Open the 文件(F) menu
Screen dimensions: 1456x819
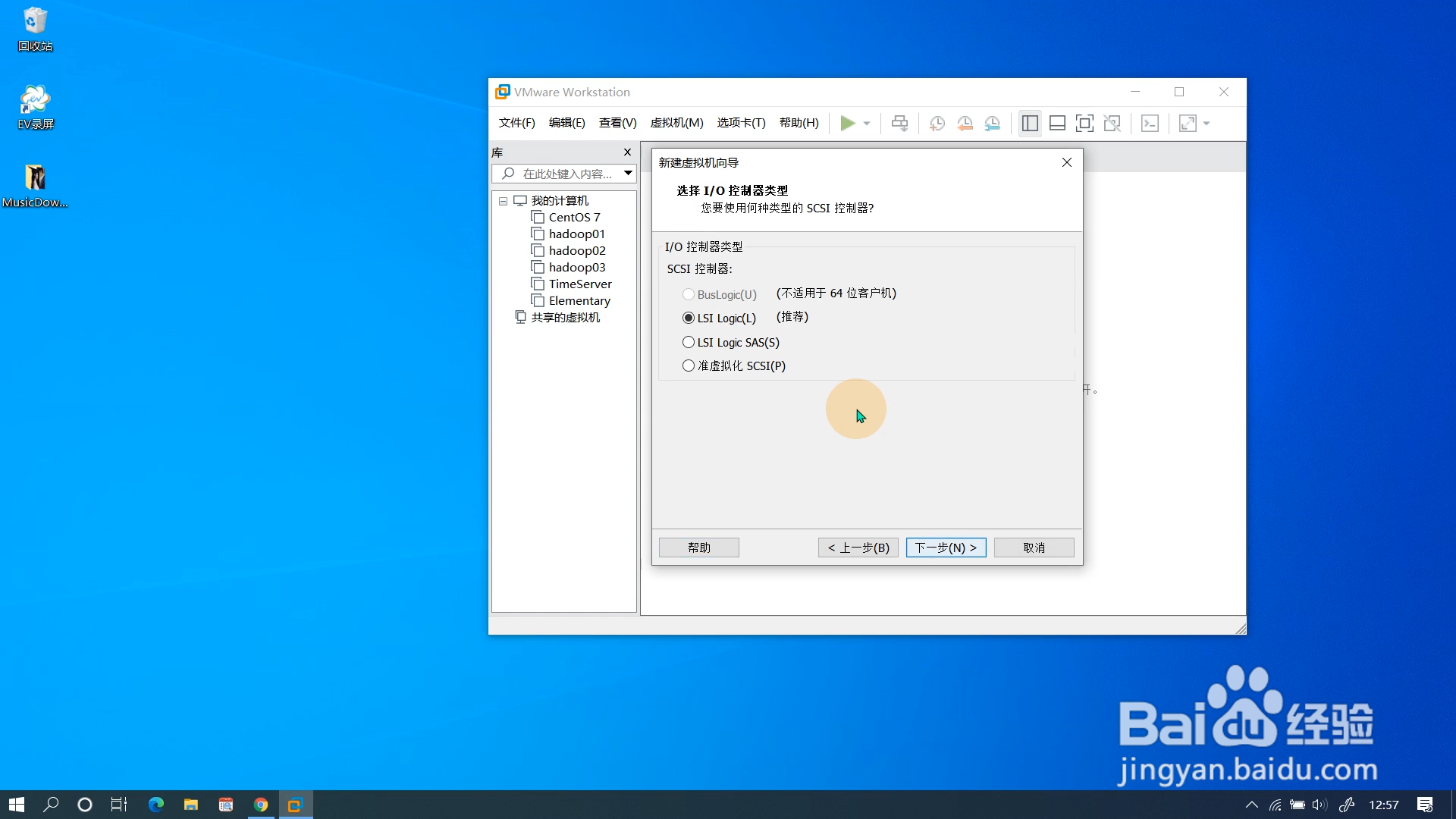pyautogui.click(x=516, y=123)
